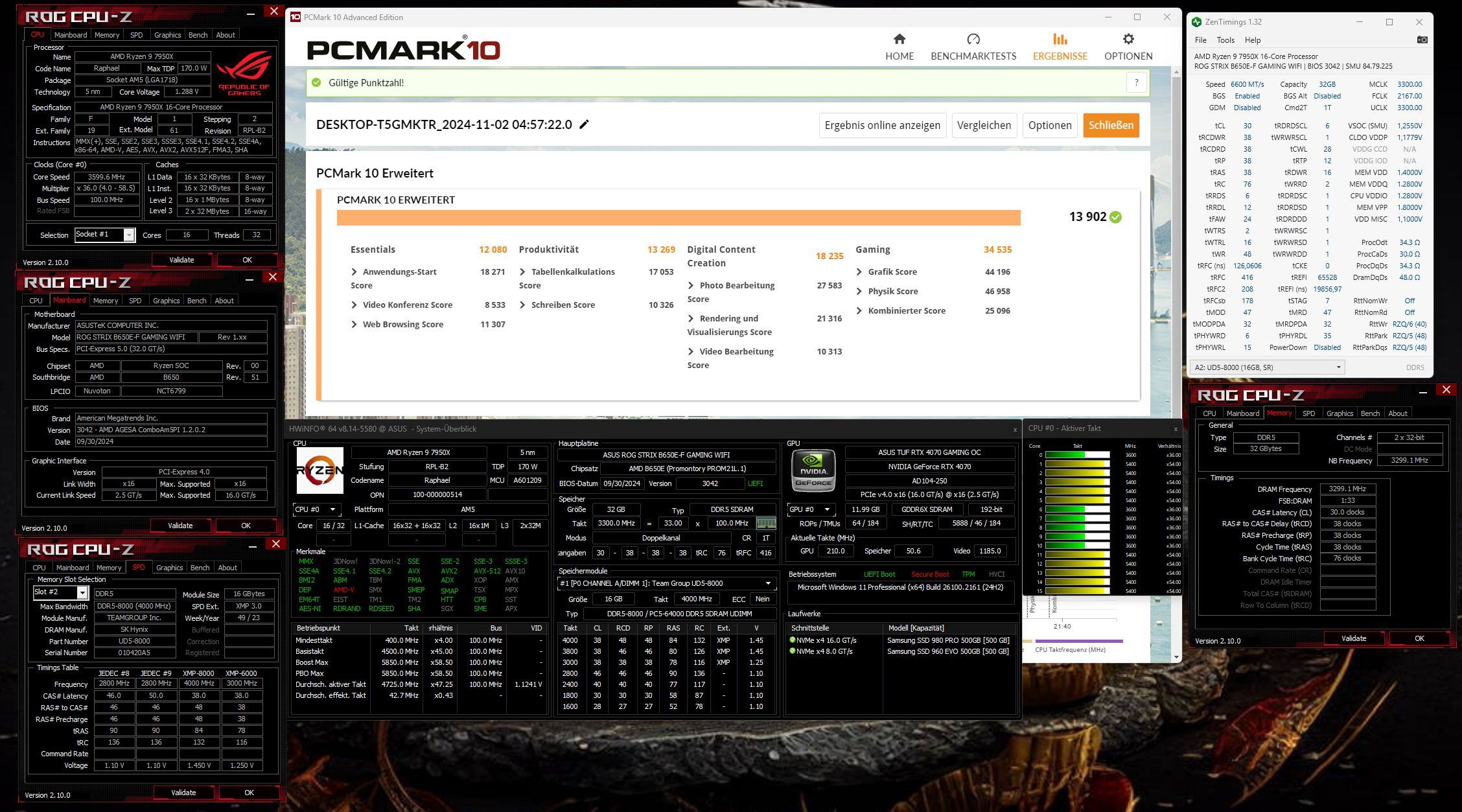Click the green status dot for Samsung 980 PRO
The image size is (1462, 812).
pos(792,640)
